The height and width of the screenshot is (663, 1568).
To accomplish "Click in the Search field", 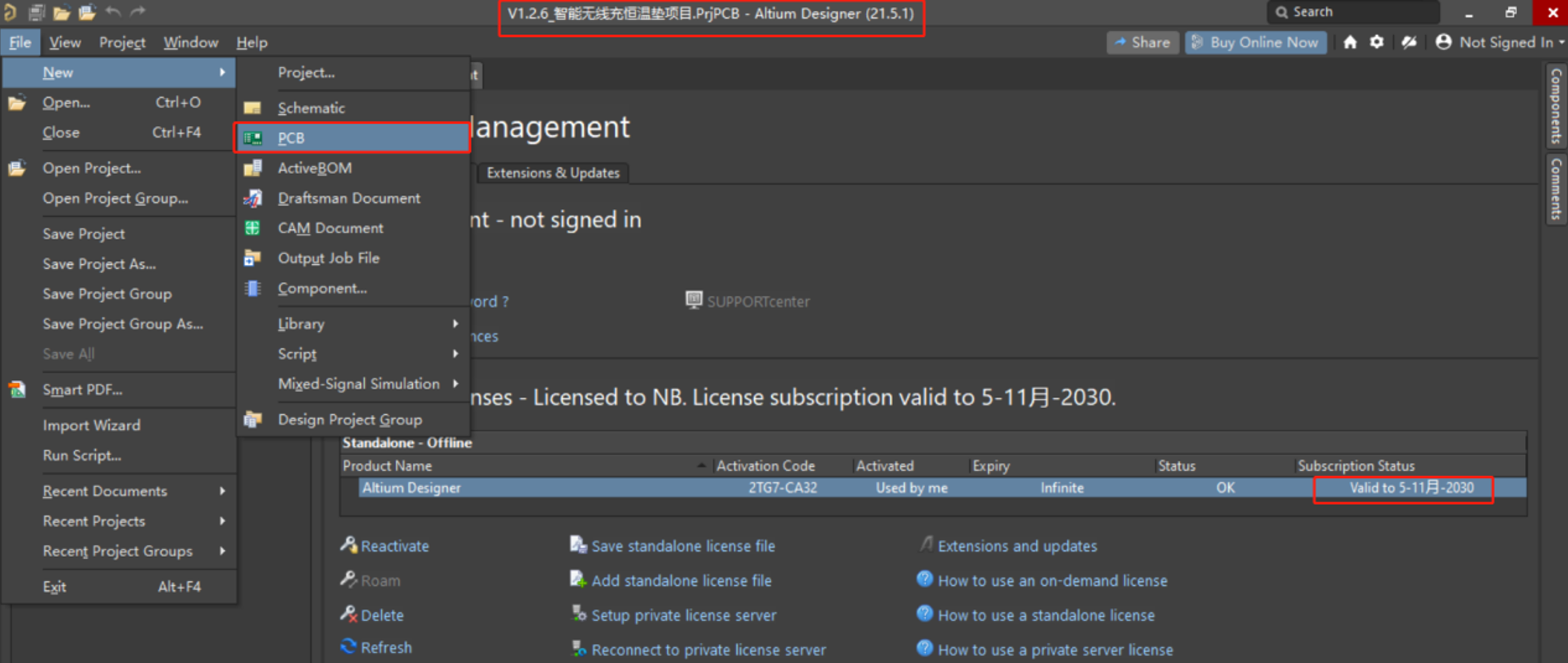I will 1353,12.
